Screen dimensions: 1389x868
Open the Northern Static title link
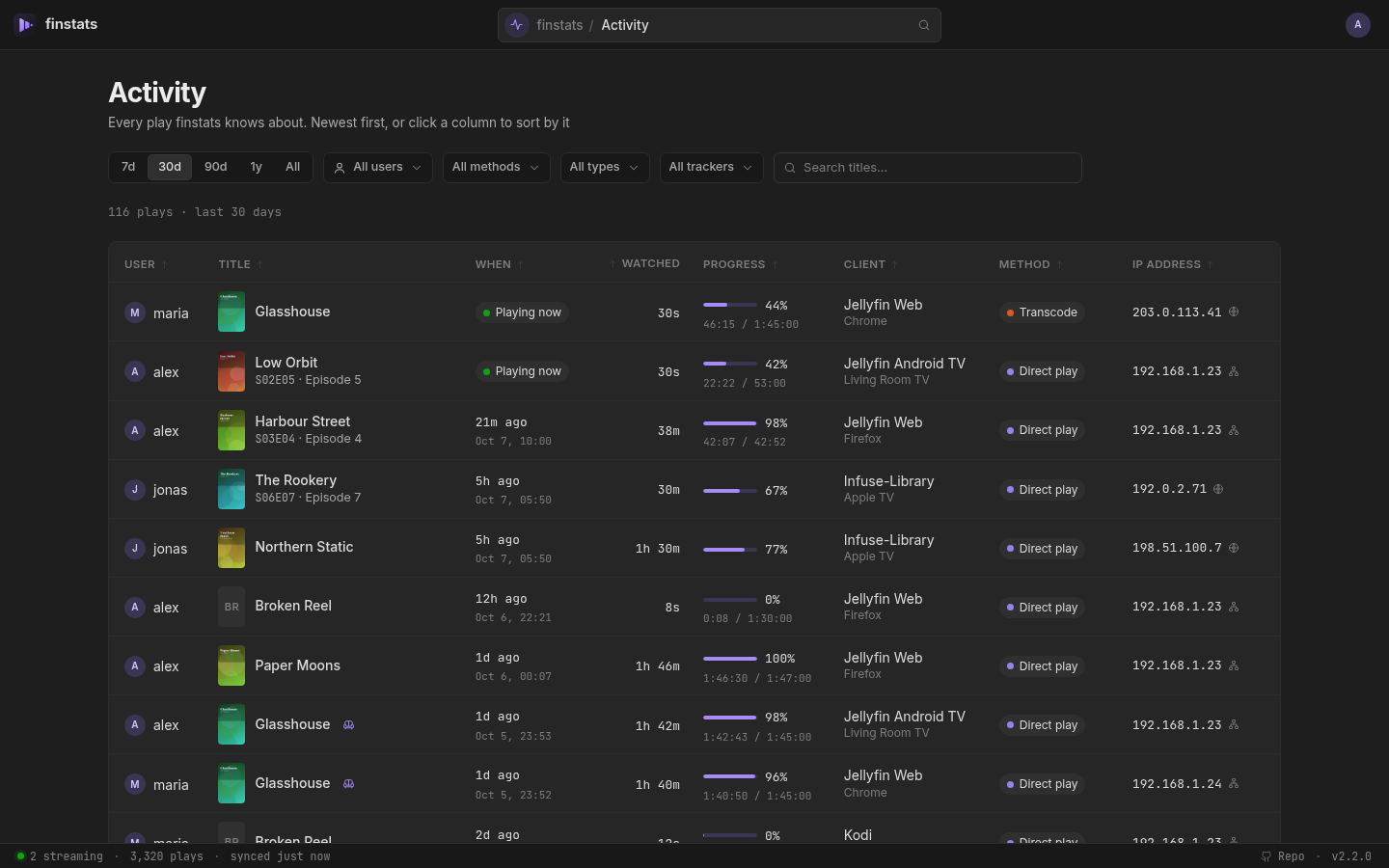coord(304,547)
